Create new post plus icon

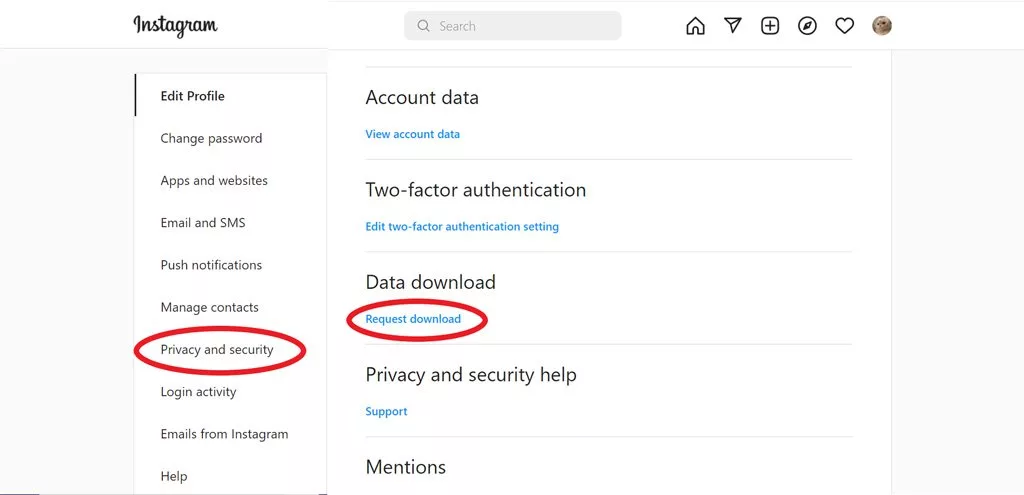(770, 26)
